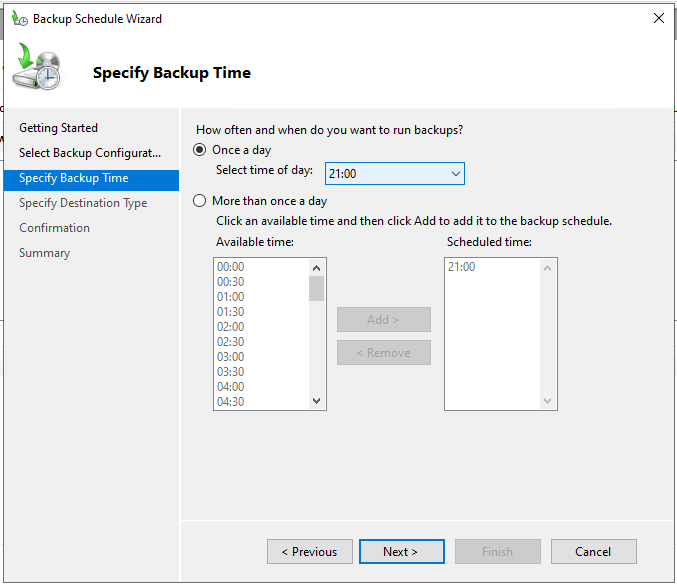Click the Previous button
This screenshot has height=584, width=677.
coord(309,551)
